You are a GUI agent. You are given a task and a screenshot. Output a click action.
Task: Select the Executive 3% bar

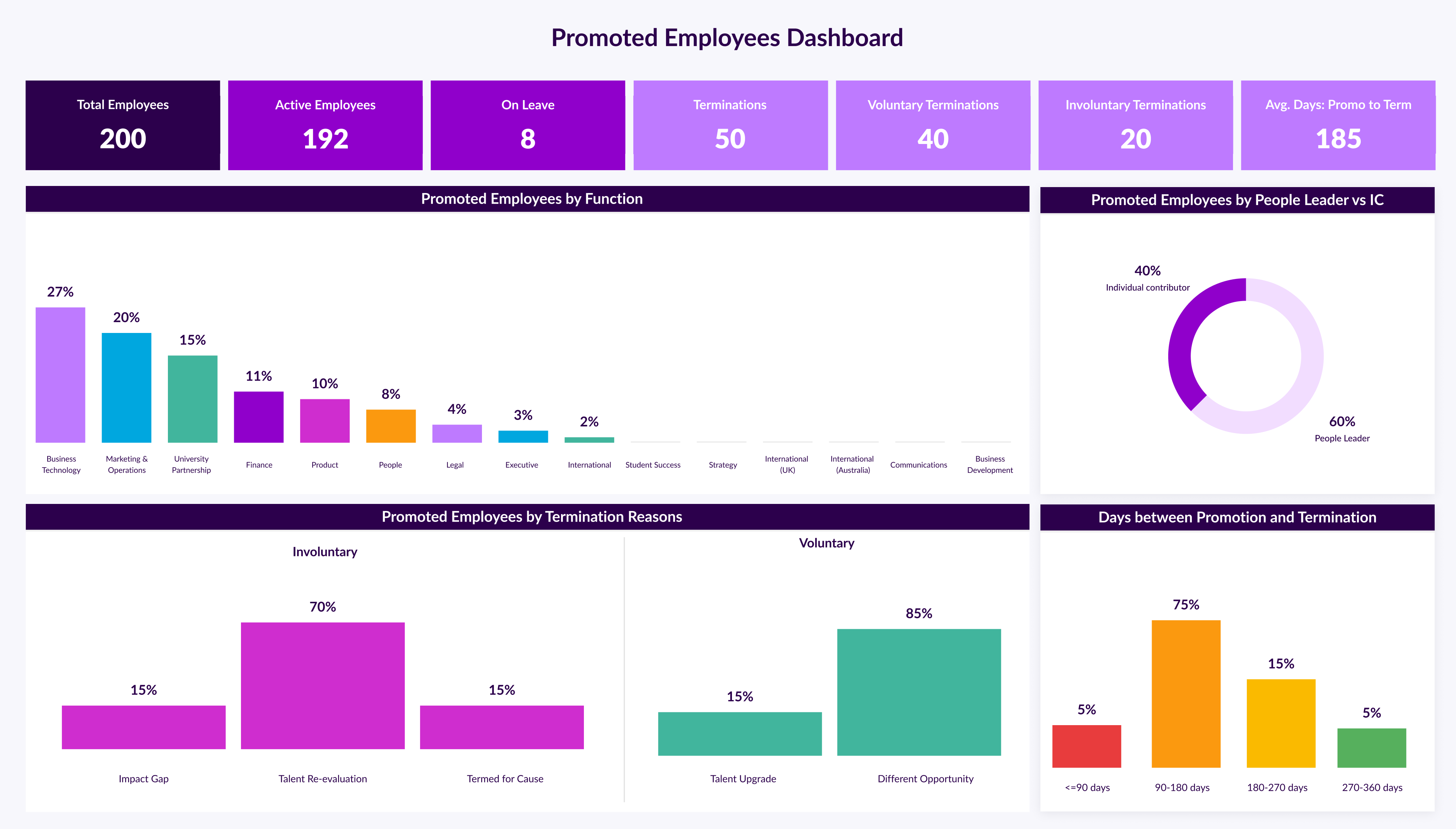pyautogui.click(x=523, y=437)
